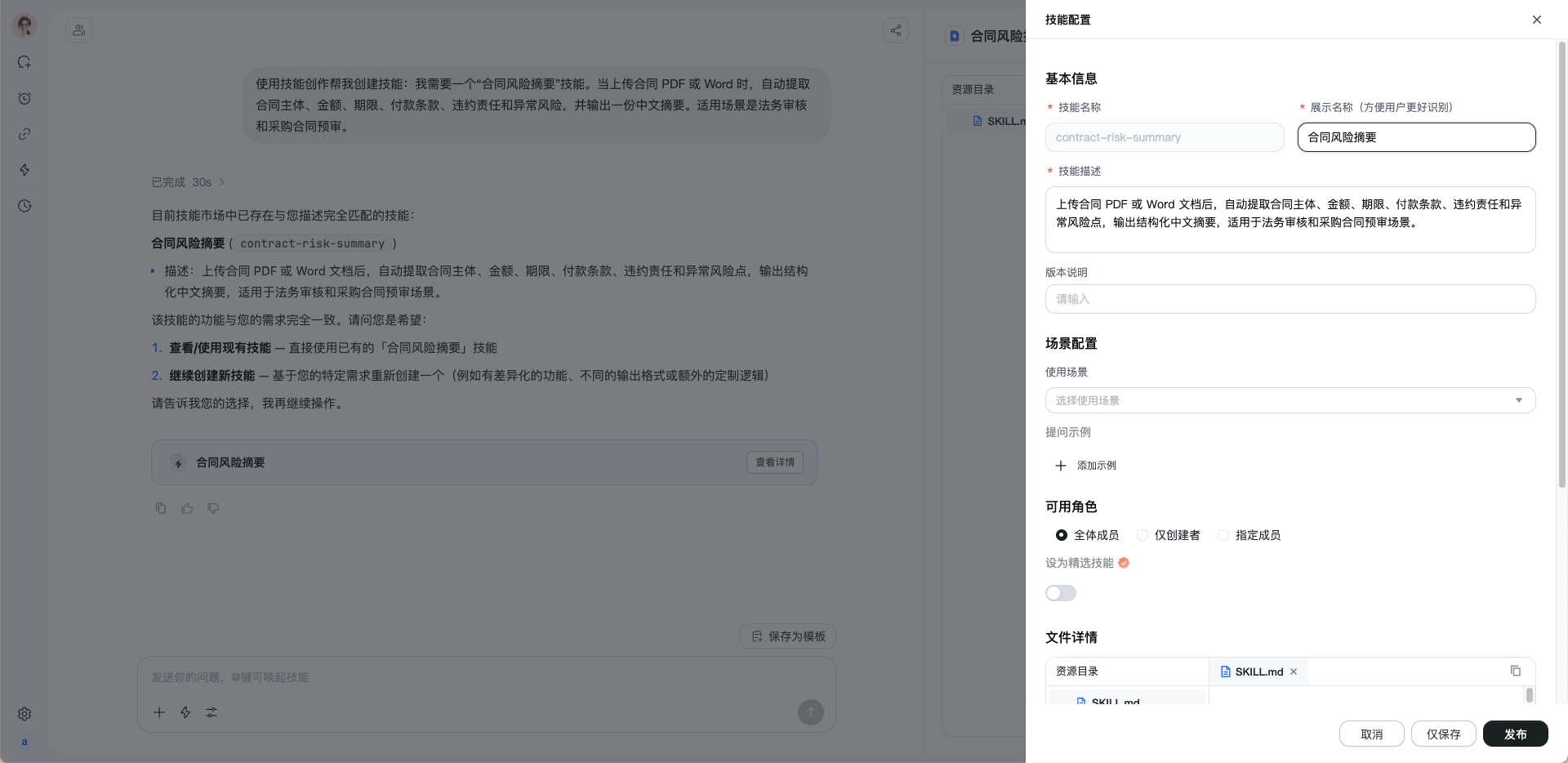Click the plus attachment icon in chat input
Viewport: 1568px width, 763px height.
coord(159,712)
